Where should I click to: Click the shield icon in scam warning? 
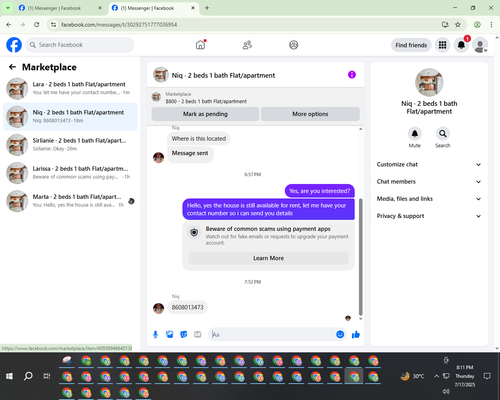(194, 232)
